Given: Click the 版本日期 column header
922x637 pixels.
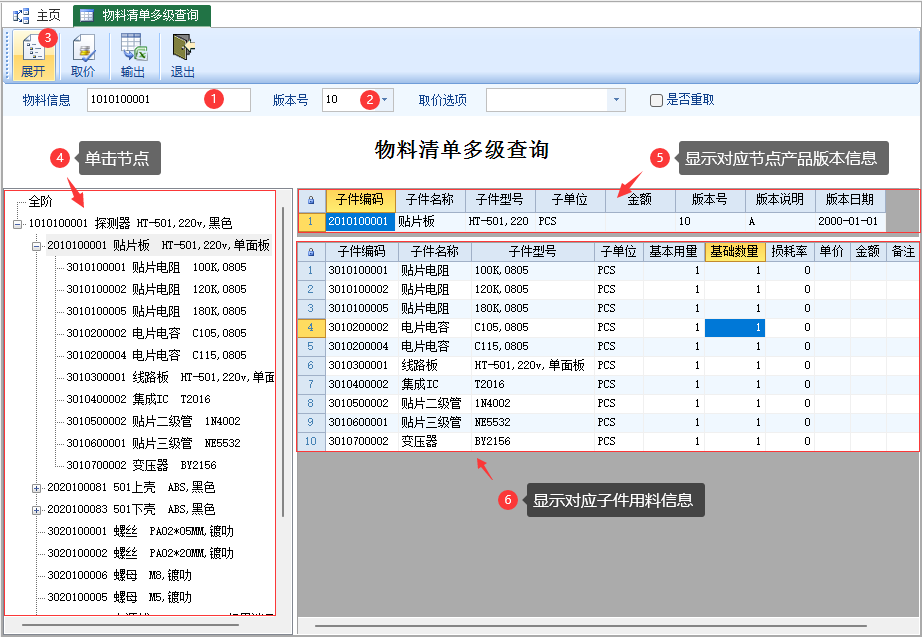Looking at the screenshot, I should coord(850,201).
